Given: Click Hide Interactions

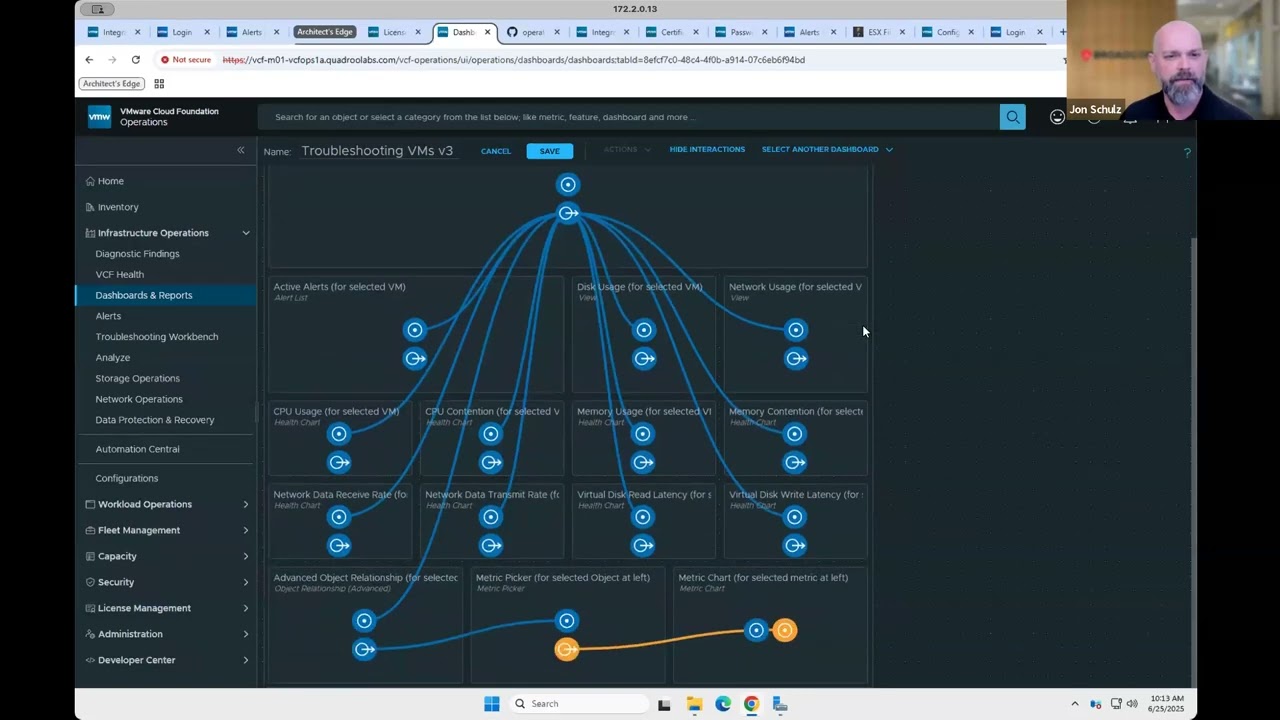Looking at the screenshot, I should pyautogui.click(x=707, y=149).
